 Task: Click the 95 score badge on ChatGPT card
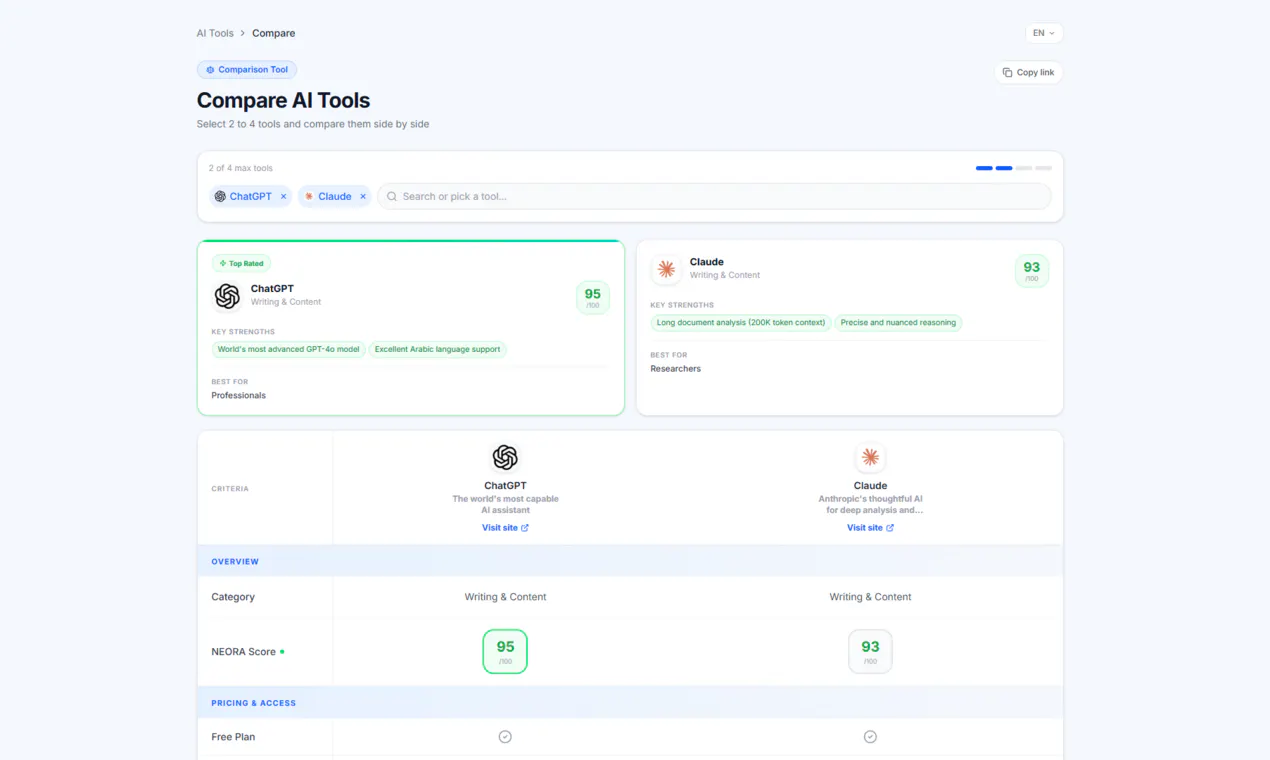[593, 297]
